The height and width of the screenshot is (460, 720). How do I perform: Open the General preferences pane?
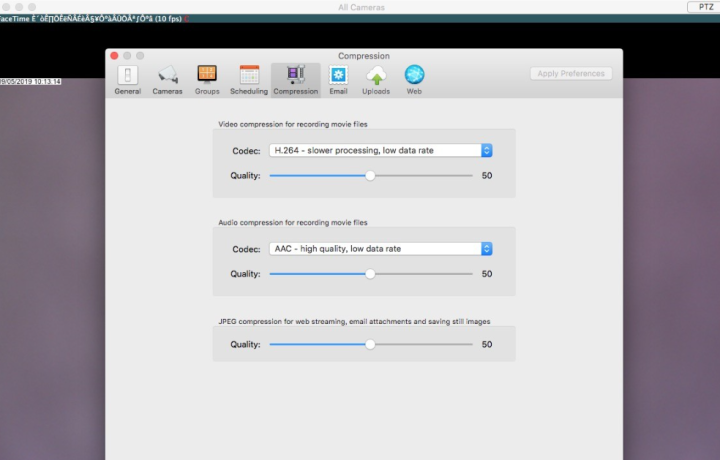click(x=128, y=80)
